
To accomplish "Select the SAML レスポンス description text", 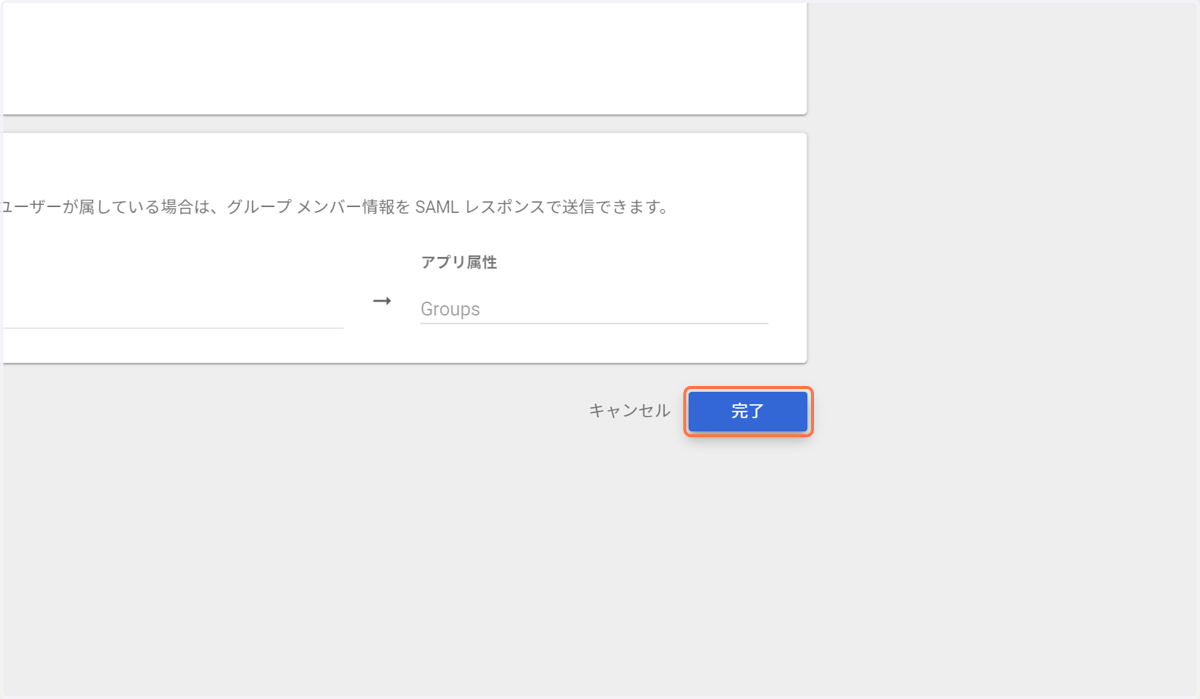I will tap(335, 208).
